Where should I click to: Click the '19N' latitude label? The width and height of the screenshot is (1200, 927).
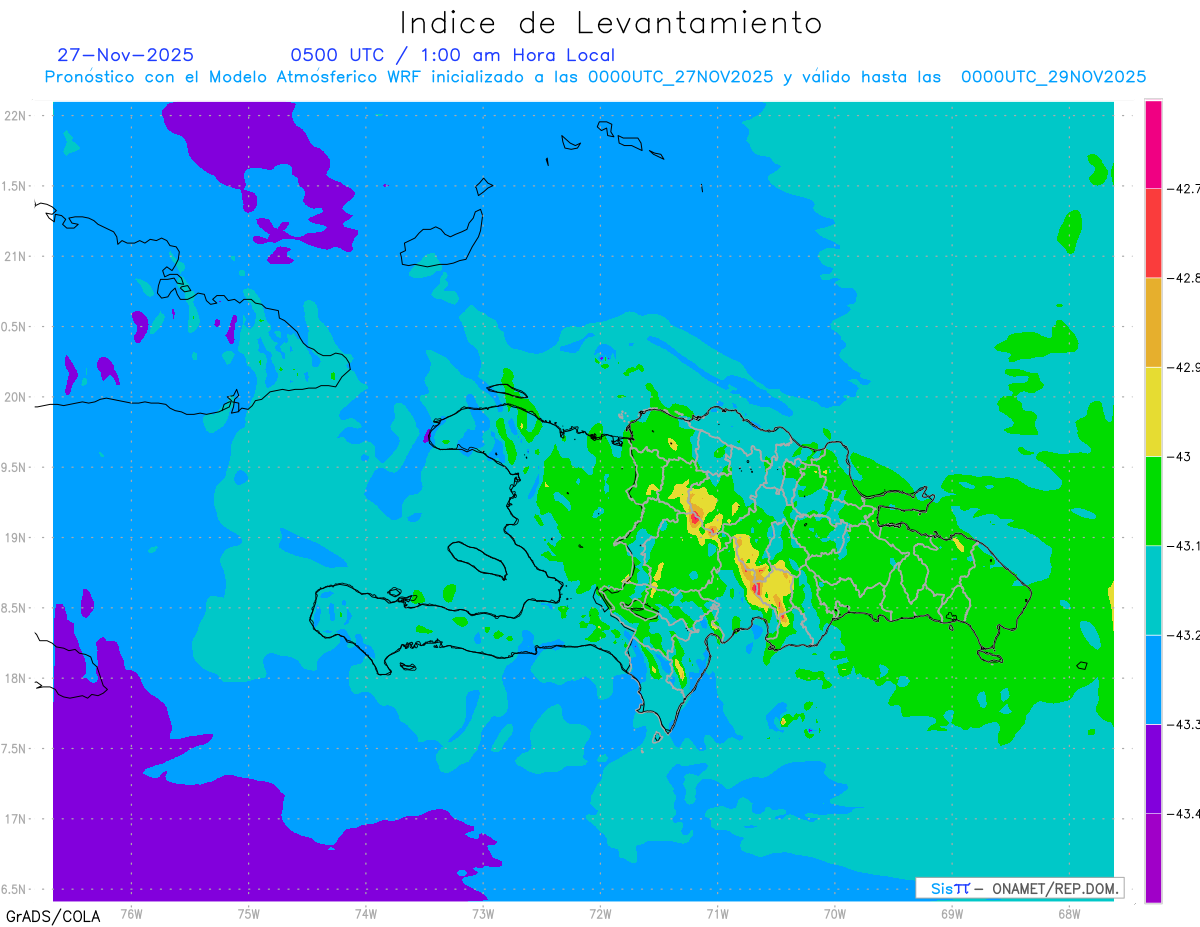(x=15, y=538)
